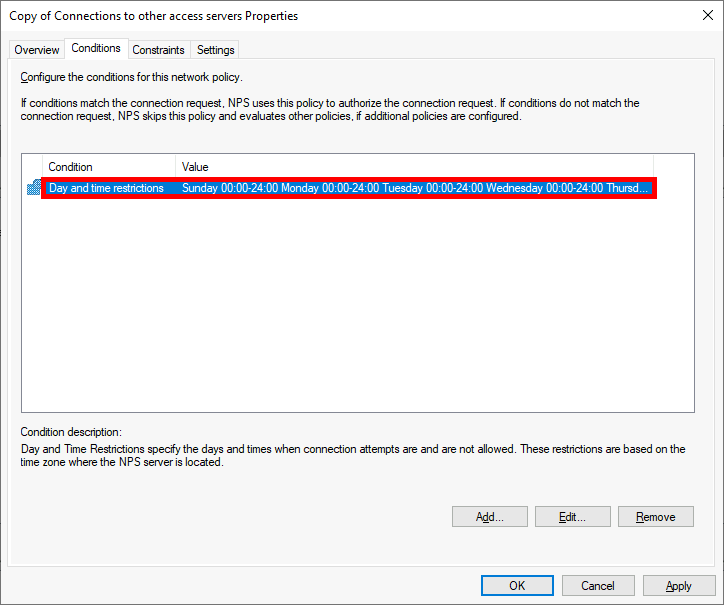This screenshot has height=605, width=724.
Task: Open the Constraints tab
Action: (158, 49)
